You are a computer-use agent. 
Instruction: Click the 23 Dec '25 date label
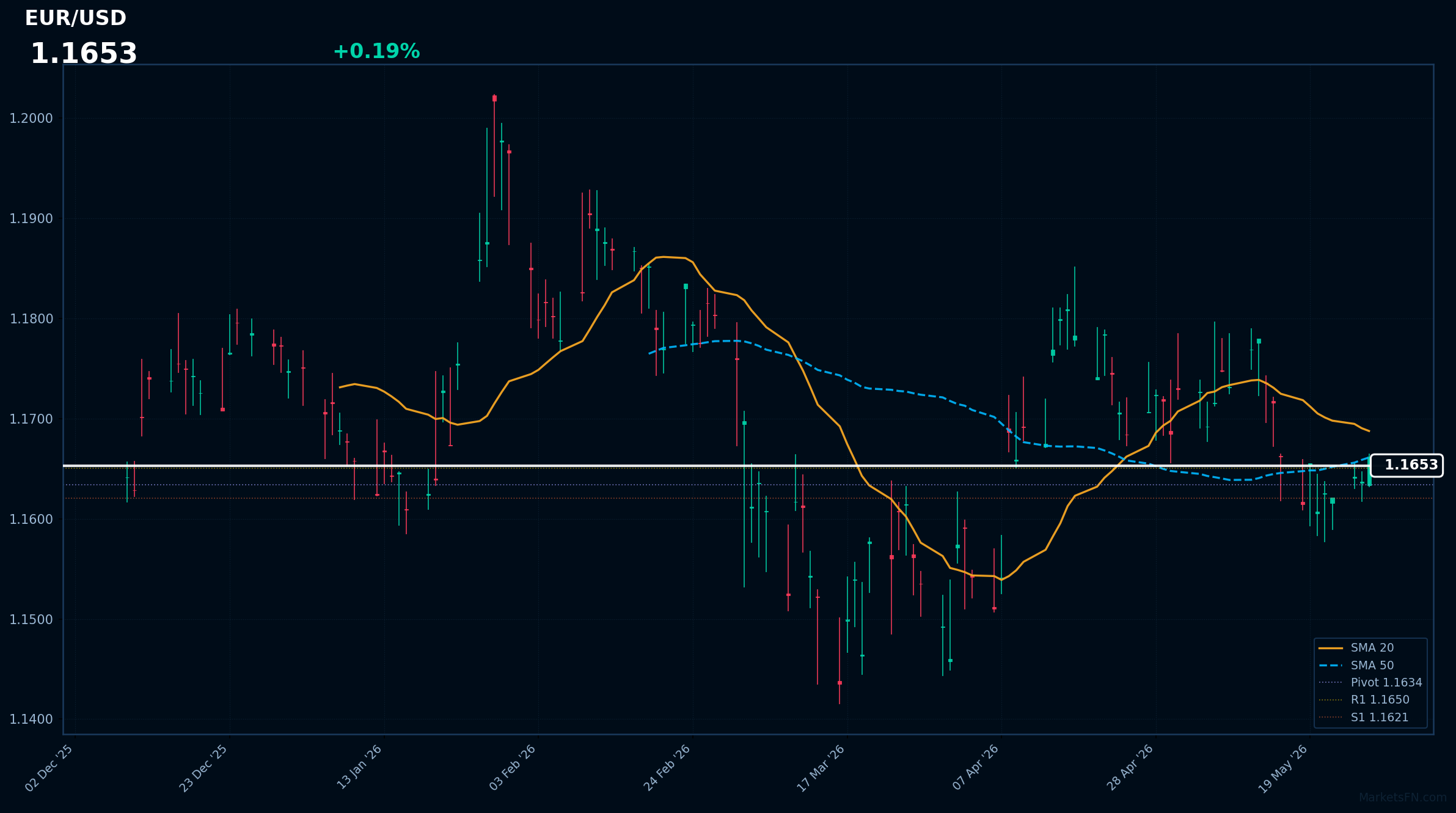click(x=203, y=768)
